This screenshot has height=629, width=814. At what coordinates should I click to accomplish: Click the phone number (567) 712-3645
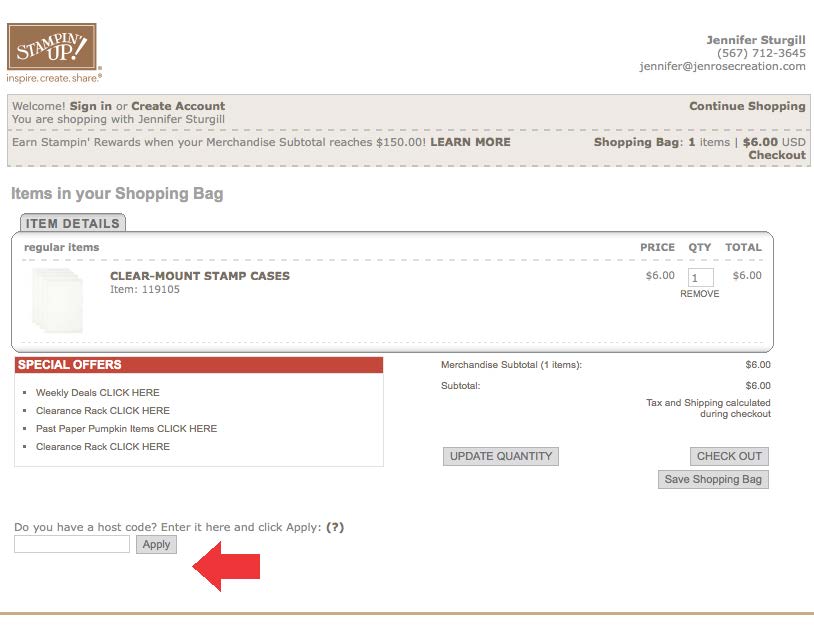click(761, 53)
